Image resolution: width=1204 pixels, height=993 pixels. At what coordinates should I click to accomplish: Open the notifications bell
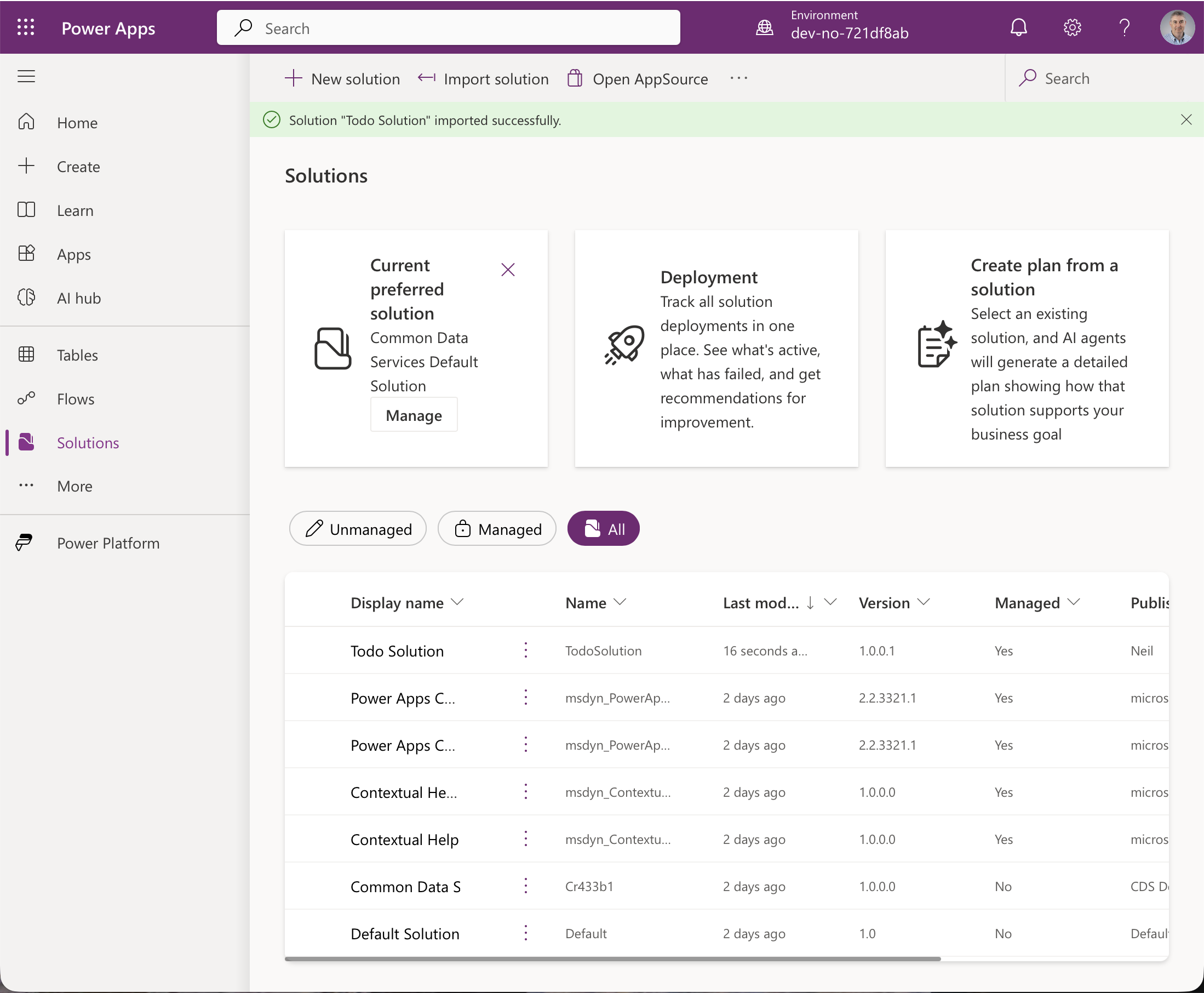pos(1018,27)
